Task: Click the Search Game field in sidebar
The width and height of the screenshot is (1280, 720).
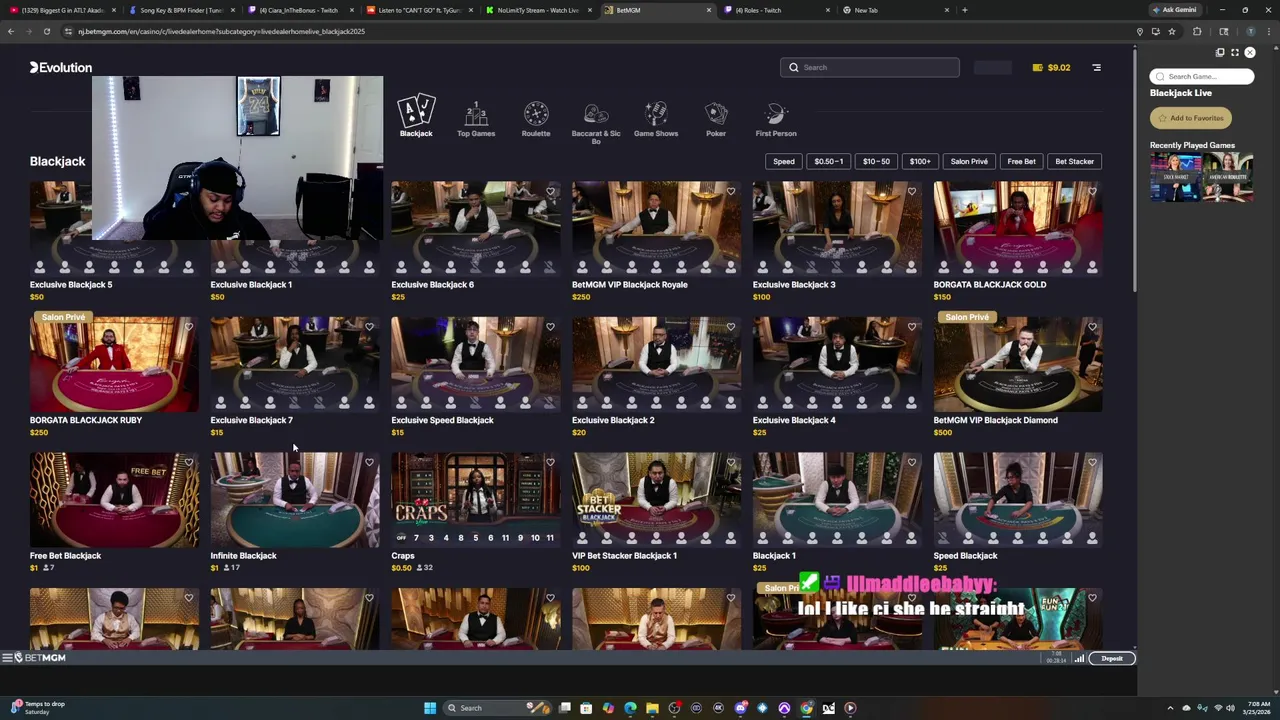Action: [x=1202, y=76]
